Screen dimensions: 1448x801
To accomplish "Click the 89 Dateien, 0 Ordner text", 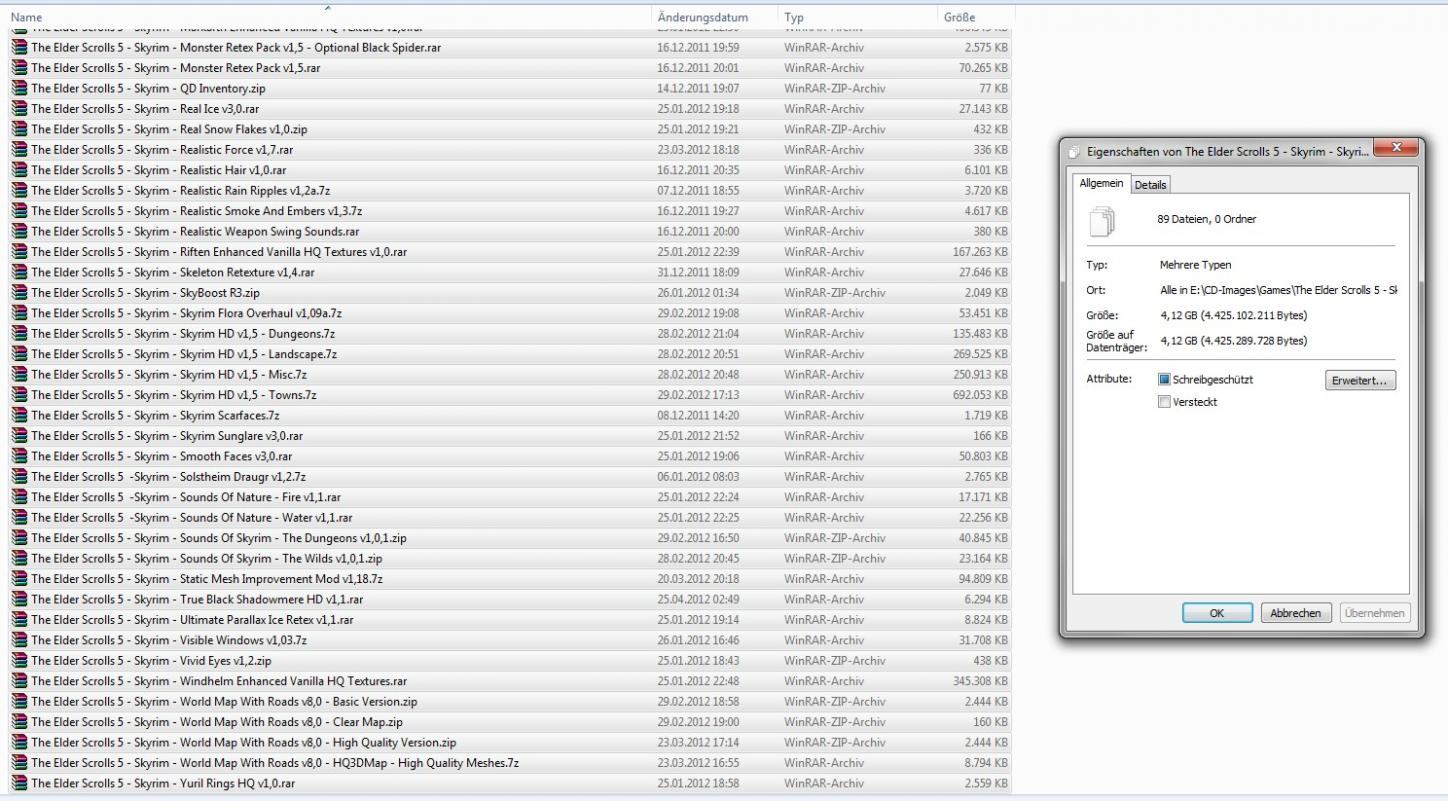I will tap(1206, 219).
